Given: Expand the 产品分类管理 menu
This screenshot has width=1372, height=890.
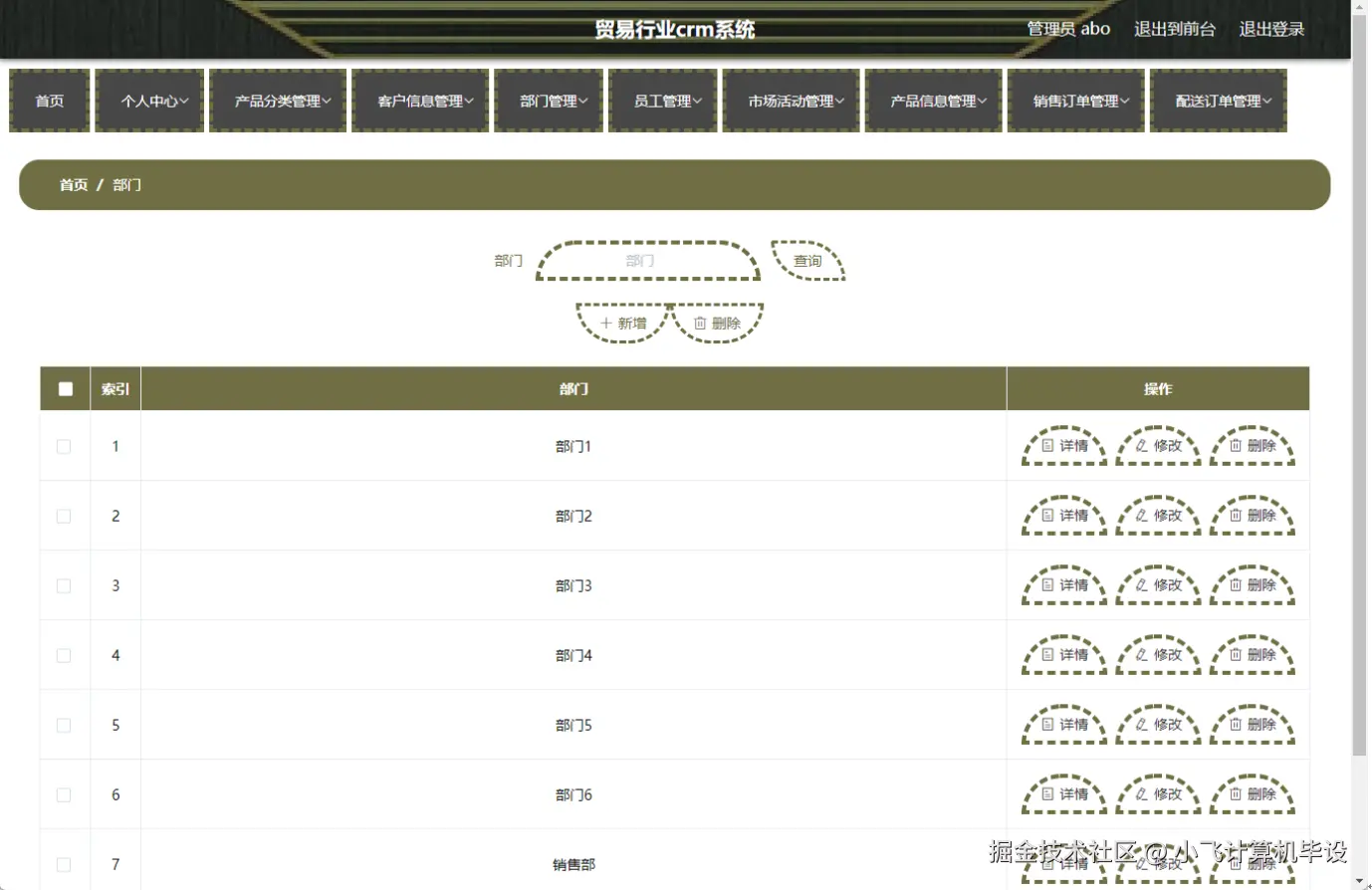Looking at the screenshot, I should pyautogui.click(x=278, y=101).
